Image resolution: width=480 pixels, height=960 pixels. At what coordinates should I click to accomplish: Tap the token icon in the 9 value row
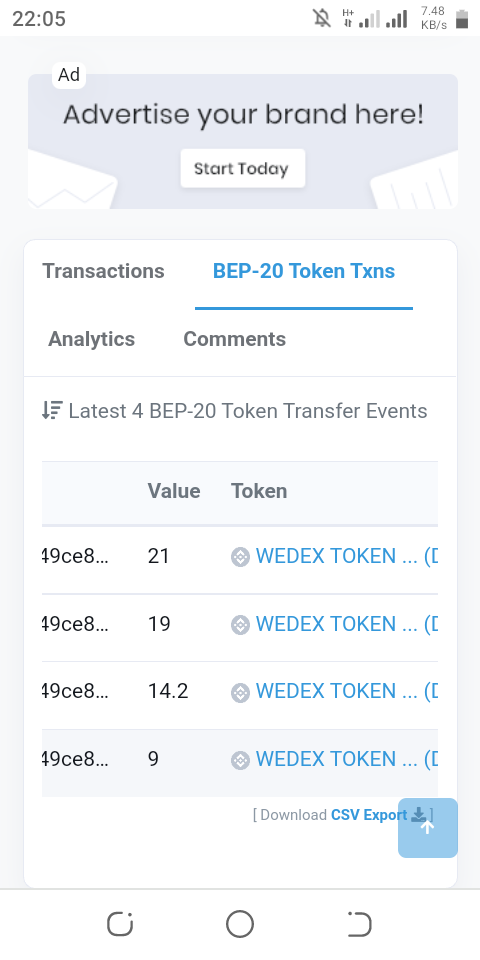click(x=240, y=760)
